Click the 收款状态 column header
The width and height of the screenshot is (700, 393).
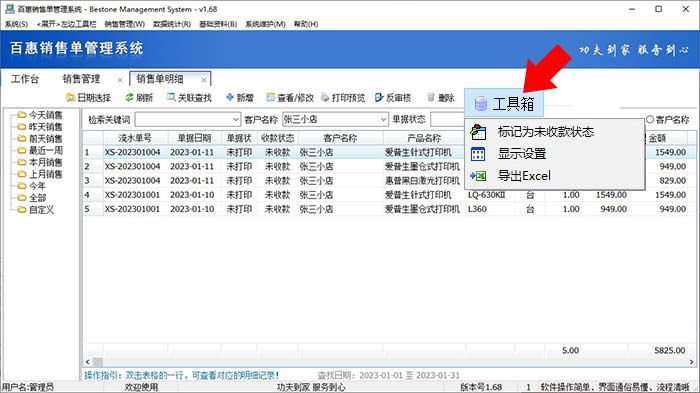[x=278, y=138]
